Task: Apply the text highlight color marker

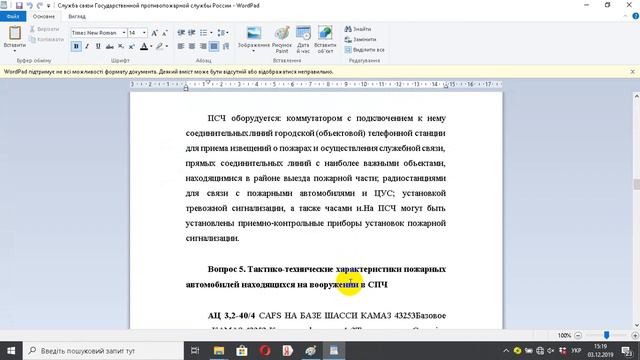Action: [x=160, y=47]
